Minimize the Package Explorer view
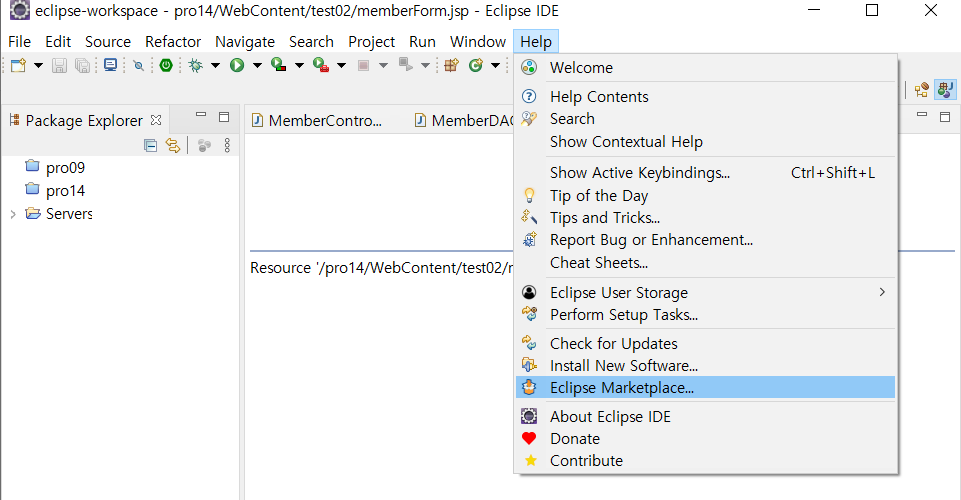 pos(200,115)
